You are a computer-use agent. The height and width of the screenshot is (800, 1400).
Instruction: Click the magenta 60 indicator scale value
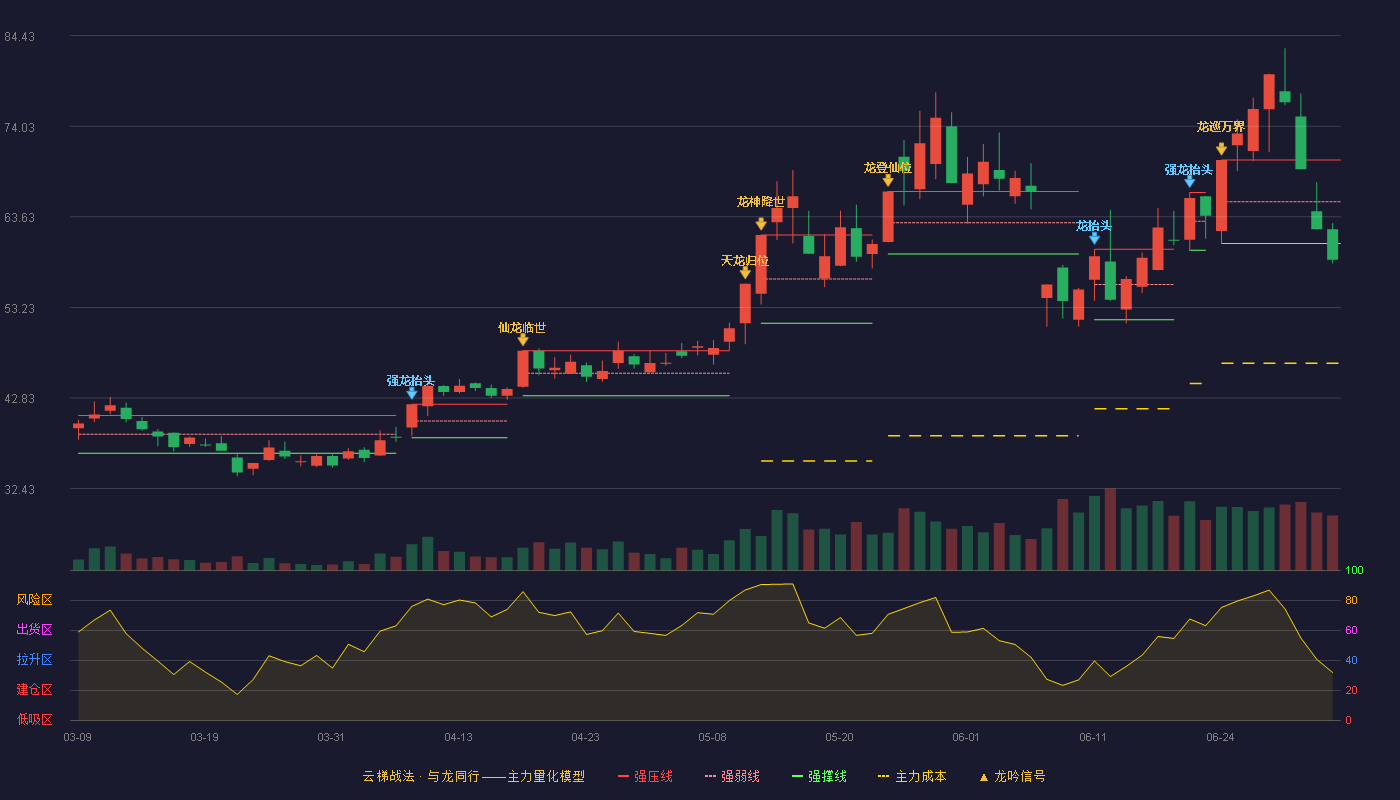tap(1351, 631)
